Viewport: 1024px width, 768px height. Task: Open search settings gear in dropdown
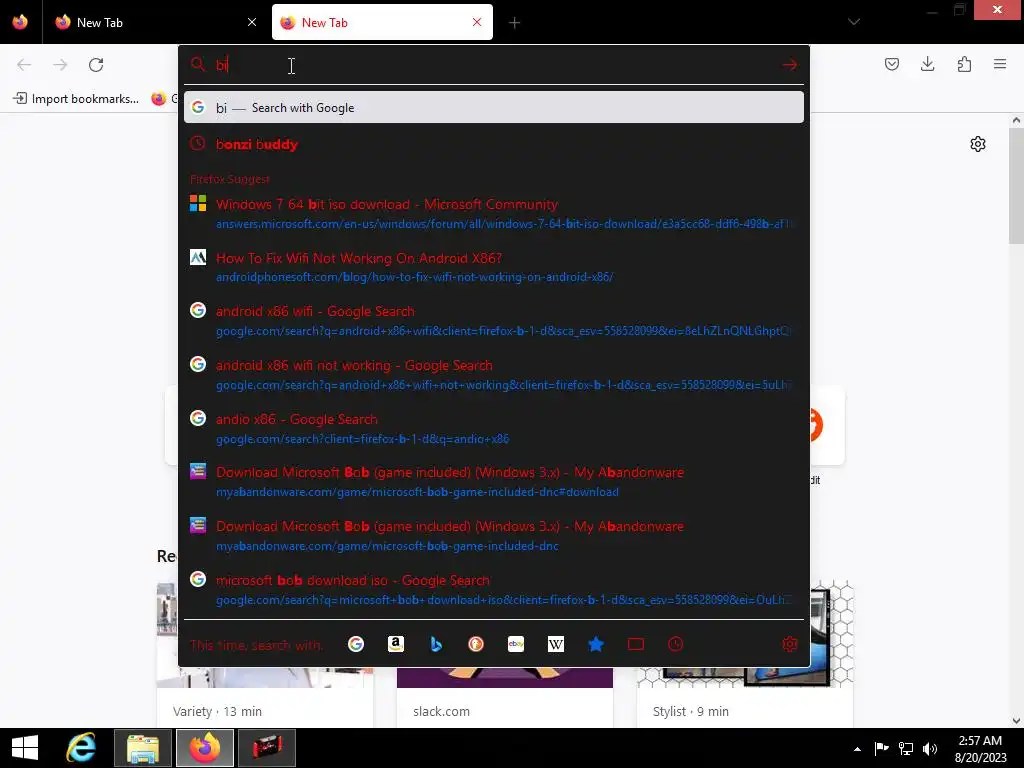pyautogui.click(x=790, y=645)
